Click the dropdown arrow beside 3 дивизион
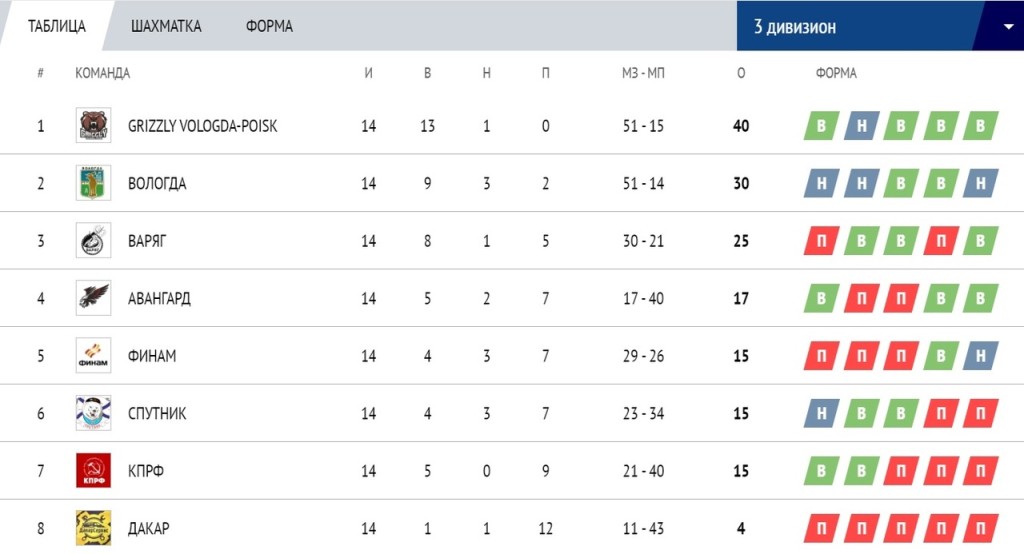 coord(1008,27)
